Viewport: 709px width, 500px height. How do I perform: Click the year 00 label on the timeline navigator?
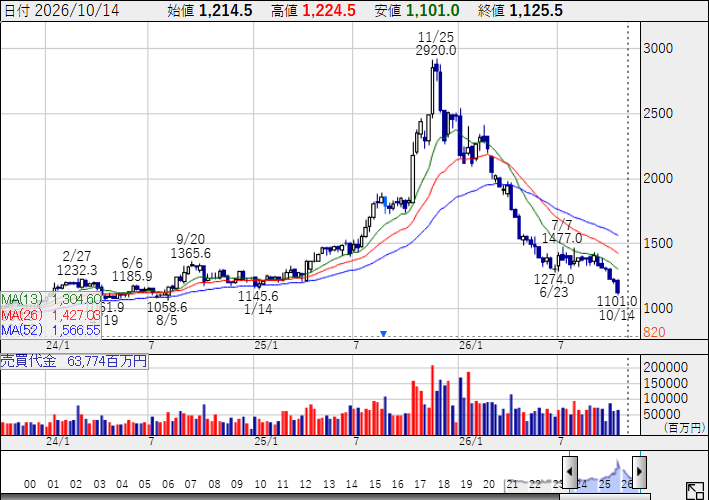tap(30, 484)
